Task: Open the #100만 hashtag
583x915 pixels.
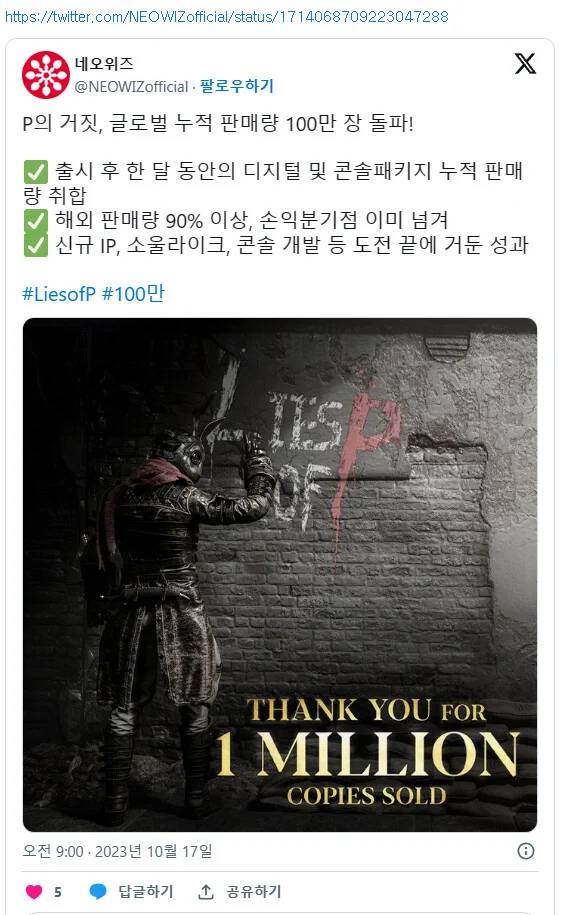Action: point(133,294)
